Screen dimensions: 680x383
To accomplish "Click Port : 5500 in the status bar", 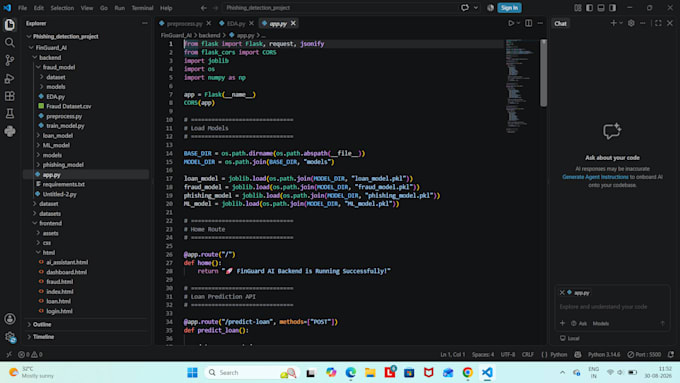I will click(644, 354).
